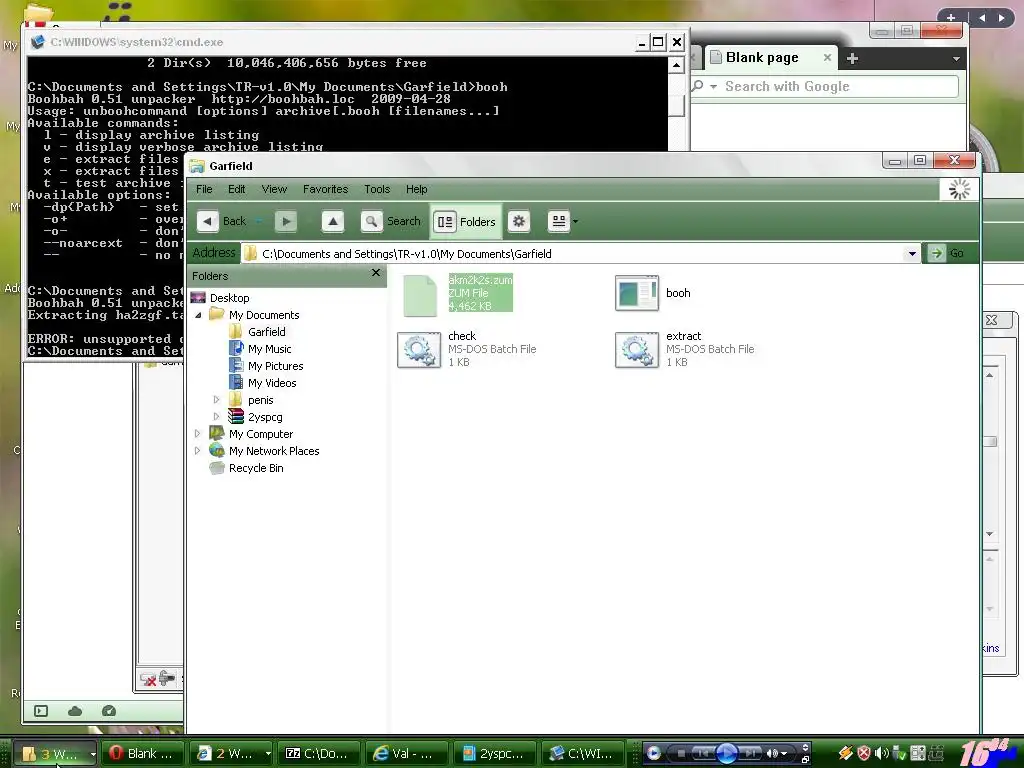Switch to 7-Zip C:\Do taskbar button
The height and width of the screenshot is (768, 1024).
click(x=319, y=754)
